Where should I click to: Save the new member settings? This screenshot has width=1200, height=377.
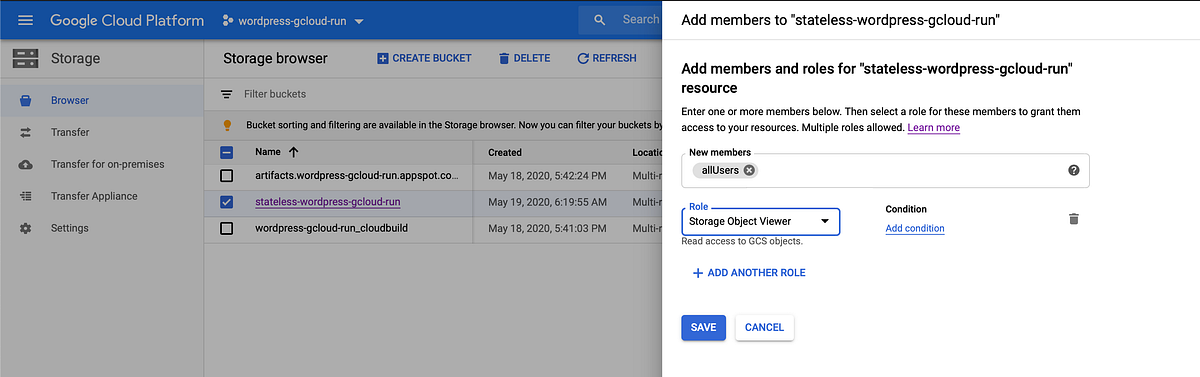pyautogui.click(x=703, y=327)
